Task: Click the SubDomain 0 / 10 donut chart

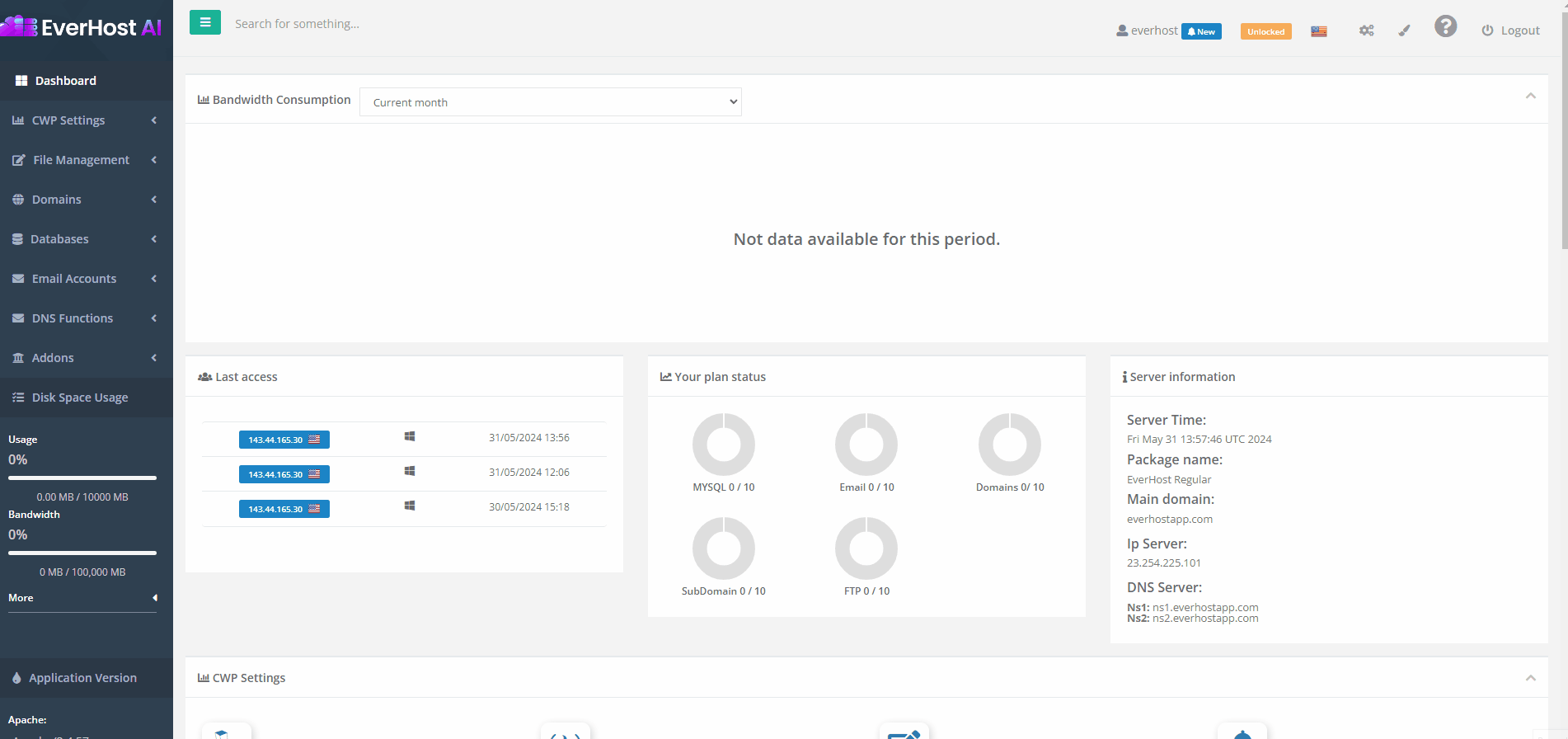Action: (724, 548)
